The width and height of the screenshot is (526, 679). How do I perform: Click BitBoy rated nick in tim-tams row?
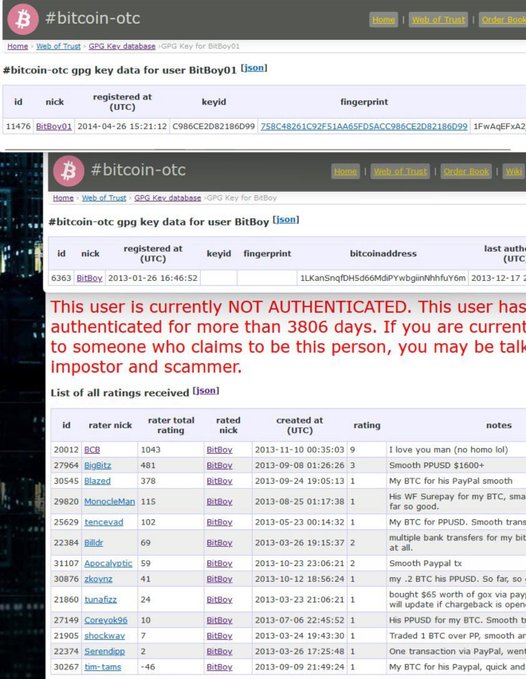tap(219, 667)
